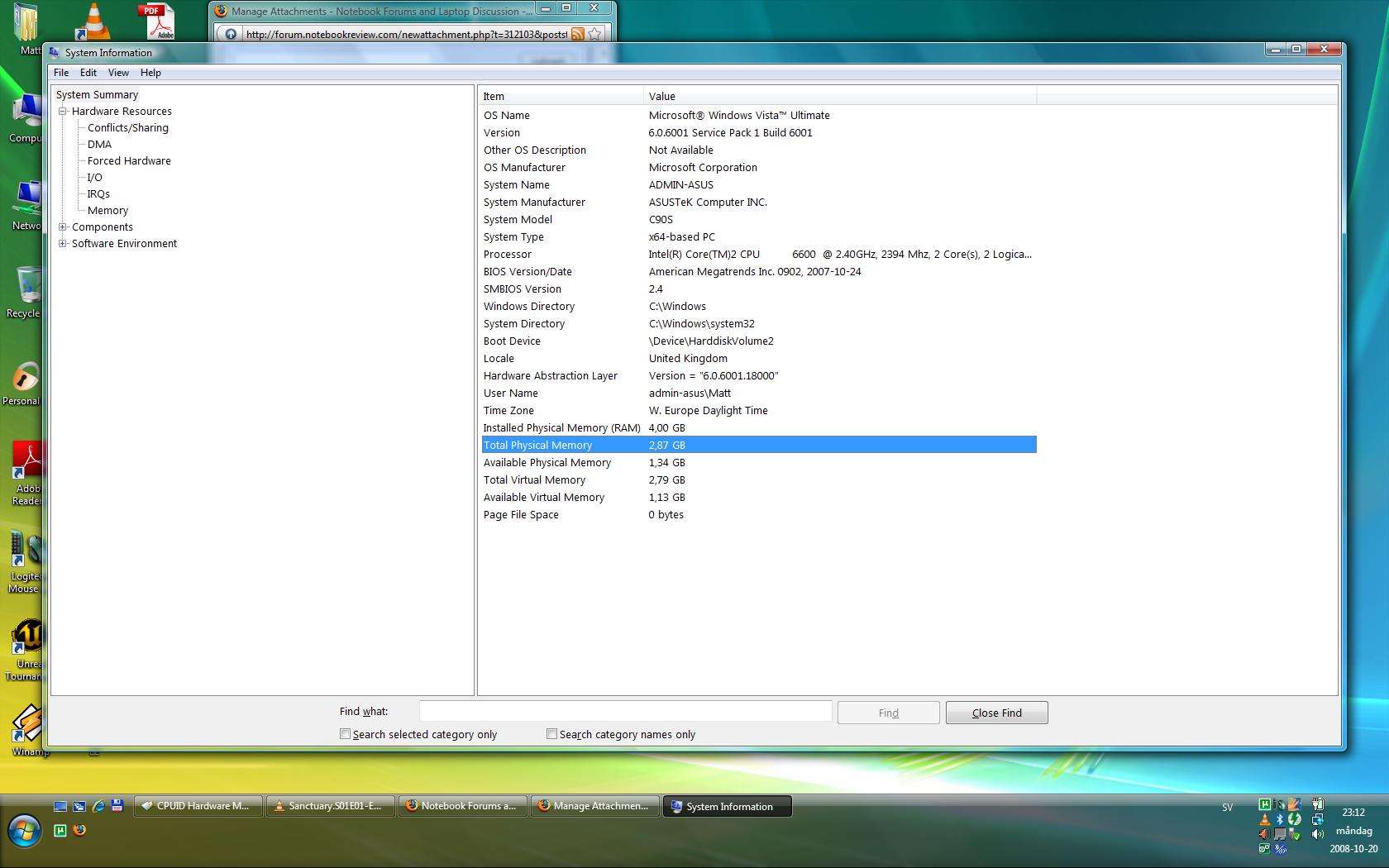Select System Summary in the tree

97,94
